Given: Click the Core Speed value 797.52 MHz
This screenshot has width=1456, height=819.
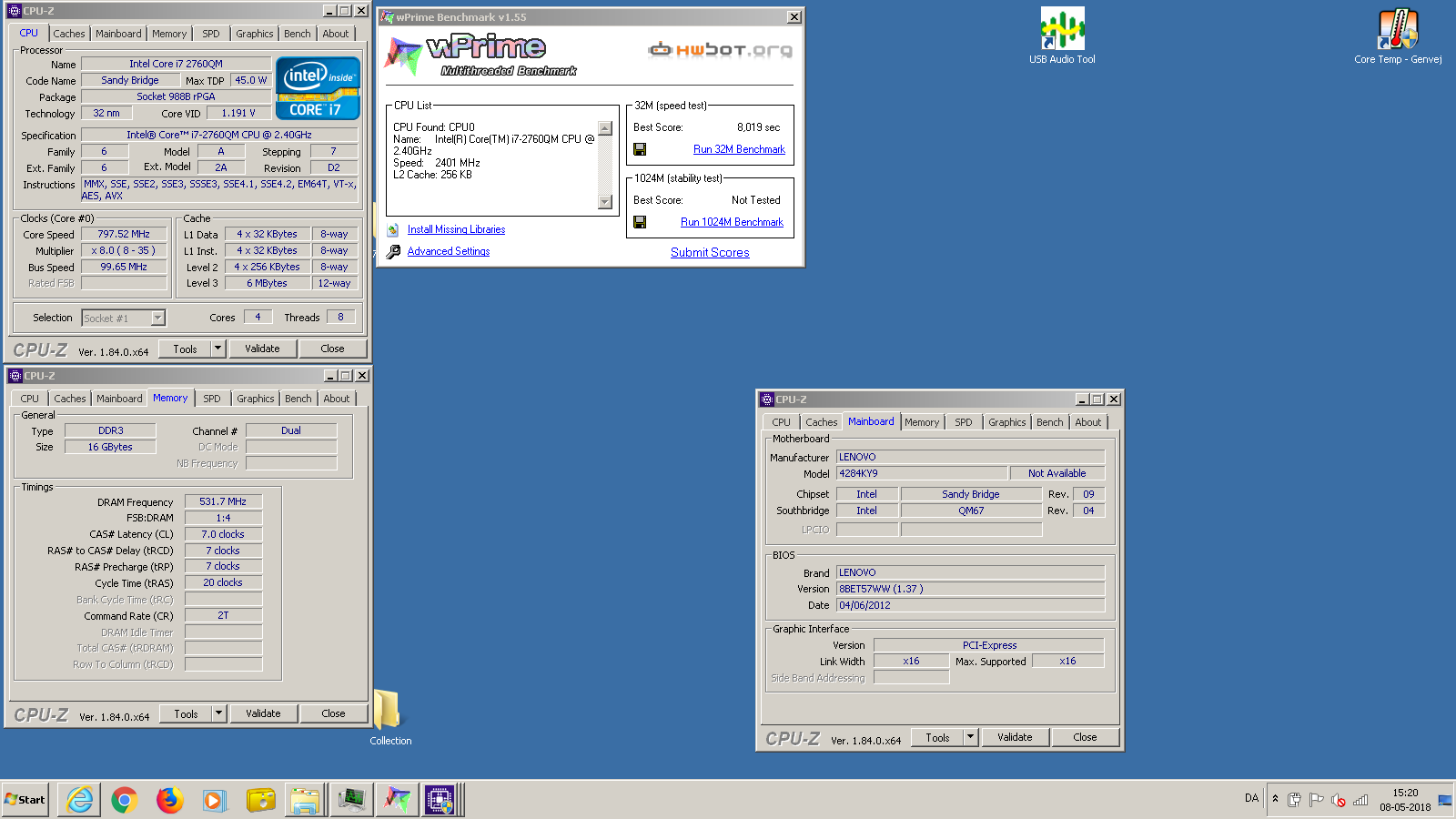Looking at the screenshot, I should click(124, 234).
